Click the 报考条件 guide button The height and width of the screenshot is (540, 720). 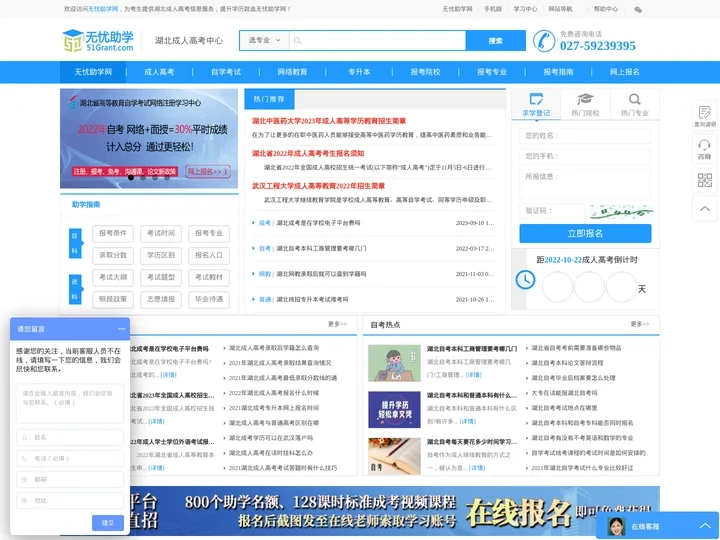click(113, 233)
